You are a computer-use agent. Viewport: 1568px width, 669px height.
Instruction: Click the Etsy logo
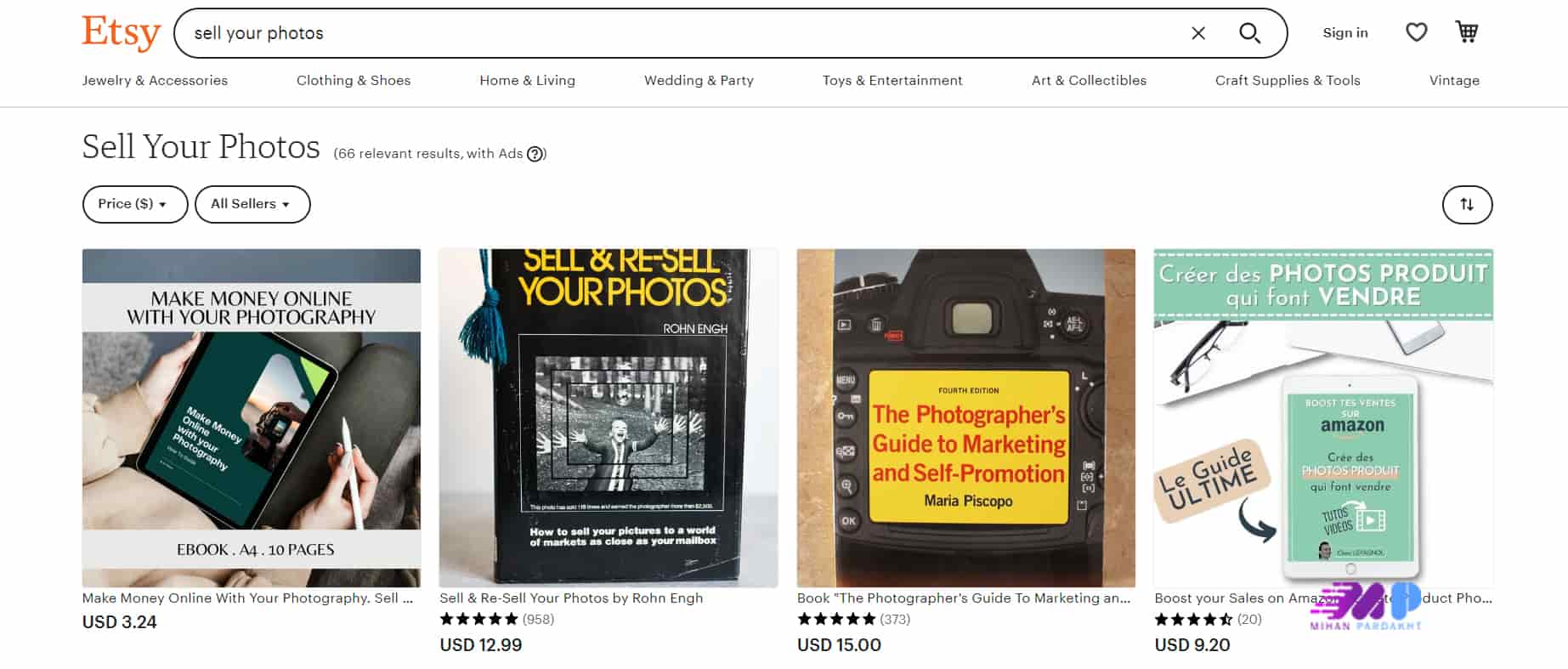point(121,33)
